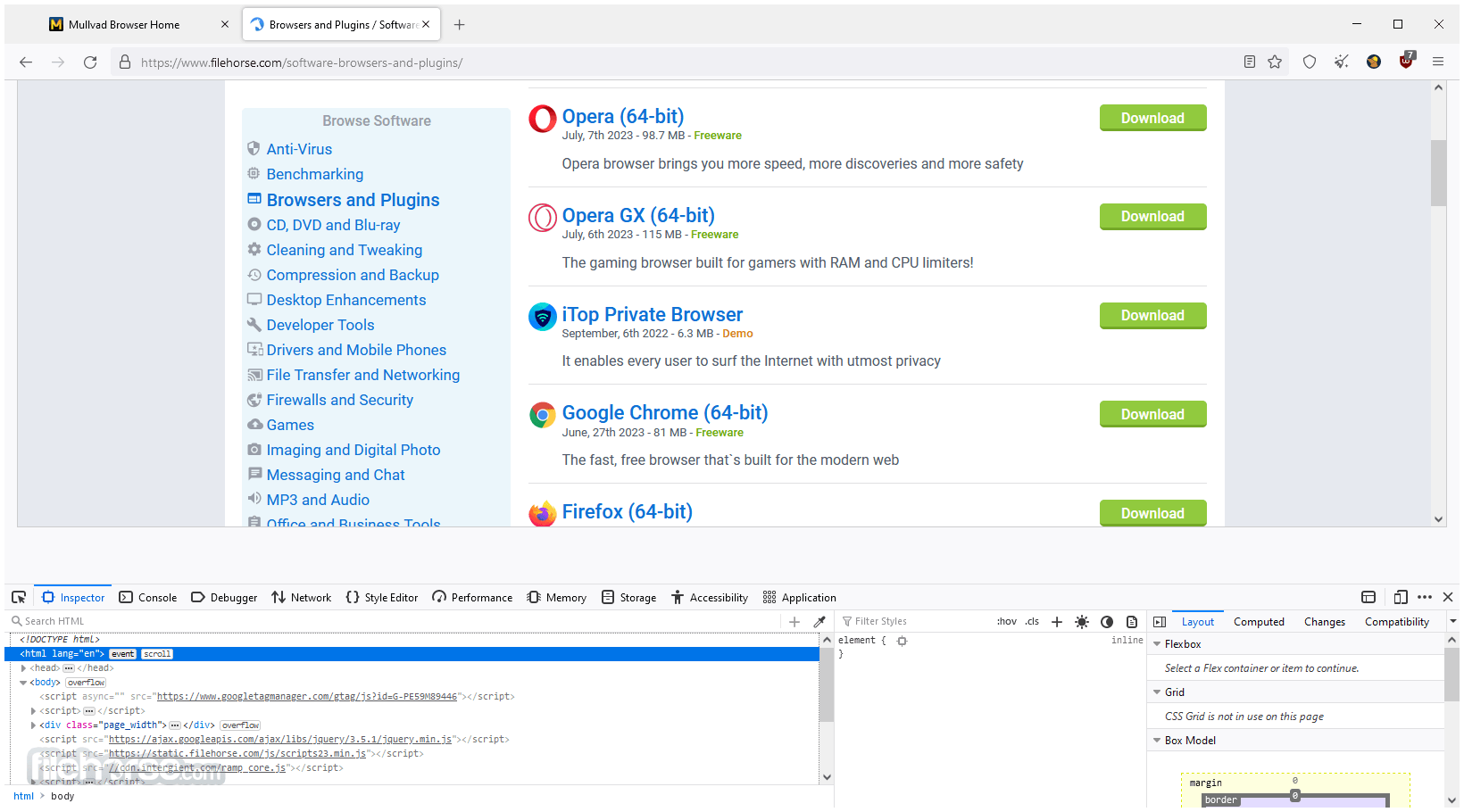Close the Developer Tools panel
This screenshot has width=1464, height=812.
coord(1448,598)
